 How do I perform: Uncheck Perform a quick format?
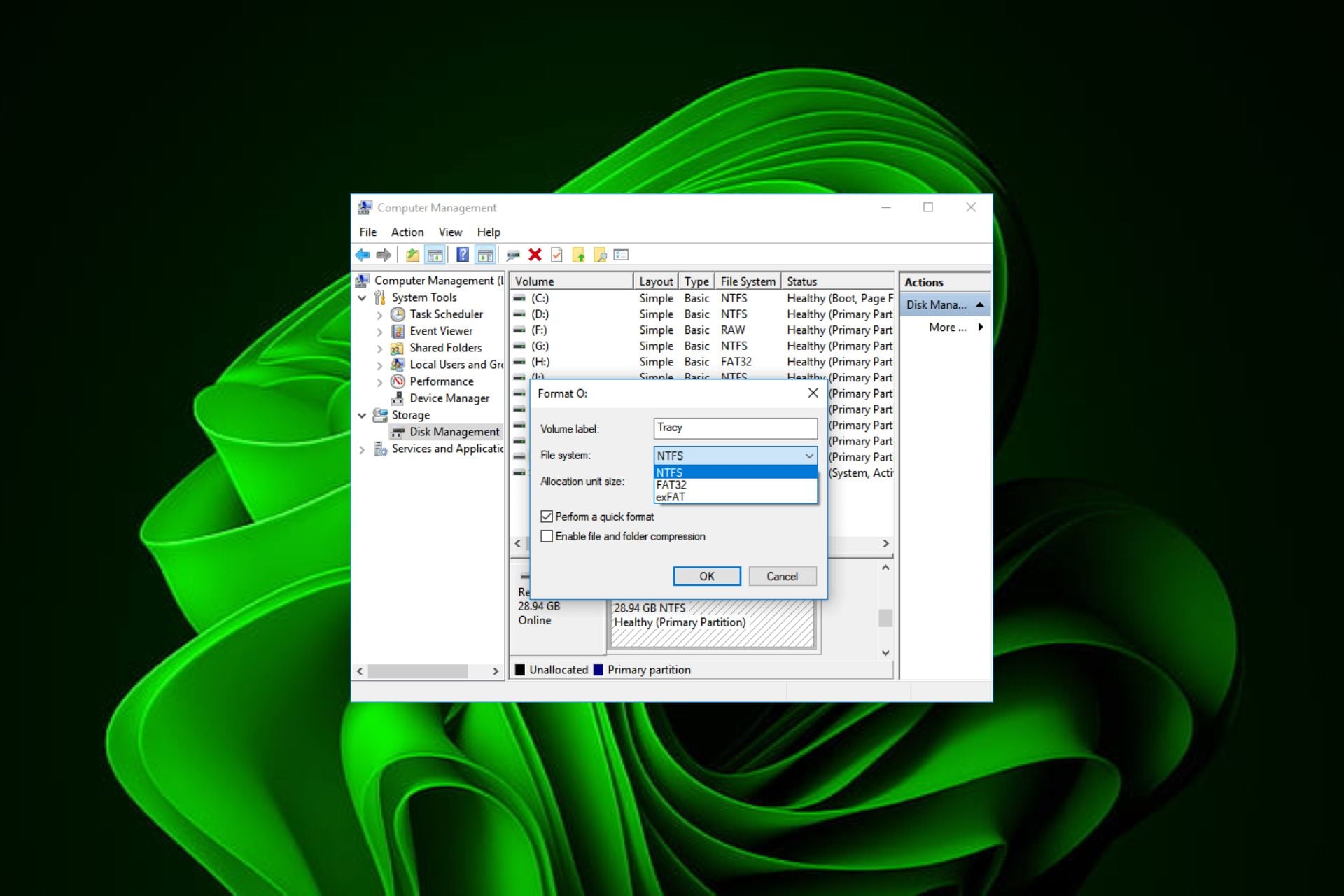pyautogui.click(x=547, y=517)
